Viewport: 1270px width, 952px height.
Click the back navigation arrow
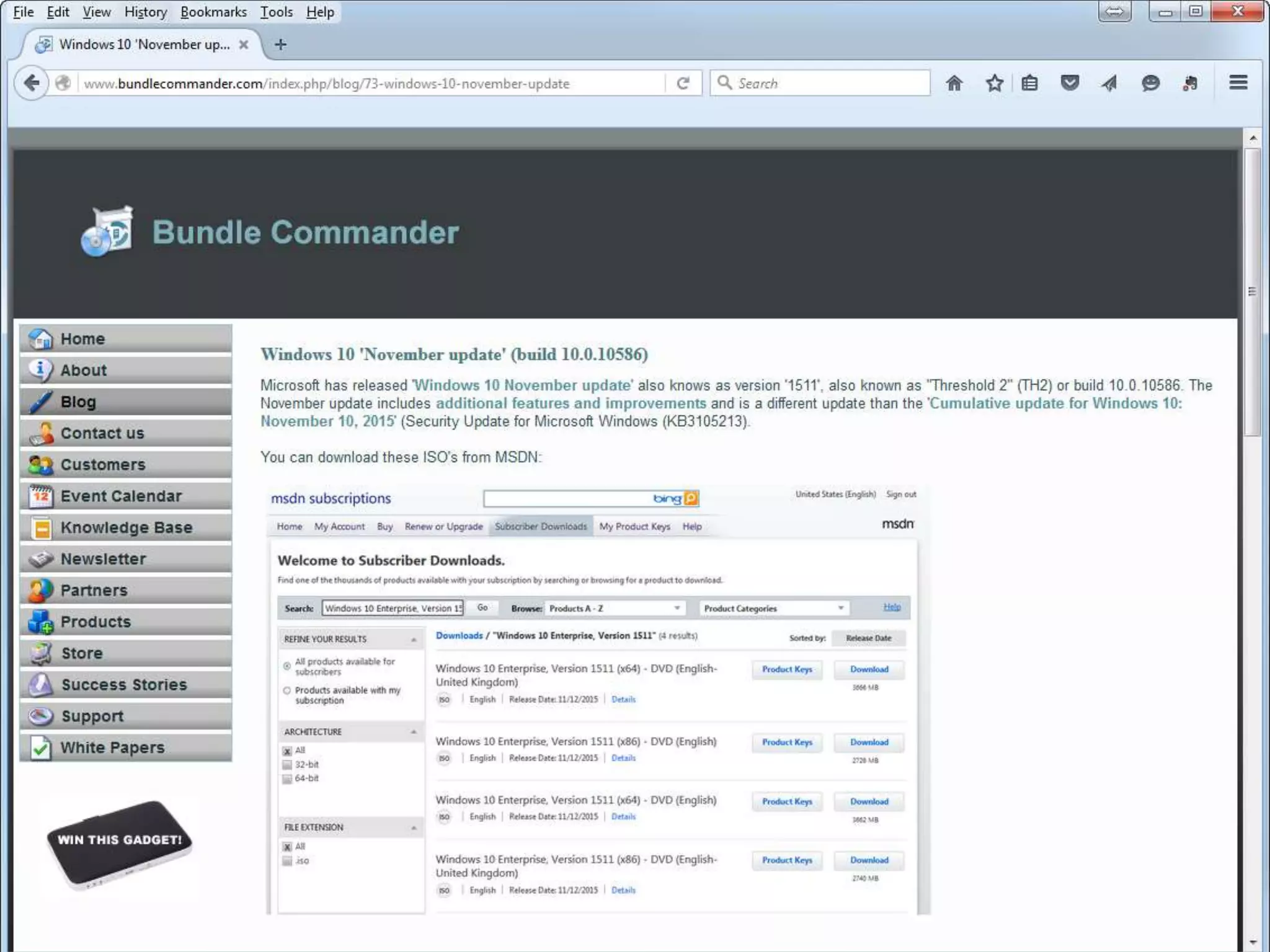(32, 83)
